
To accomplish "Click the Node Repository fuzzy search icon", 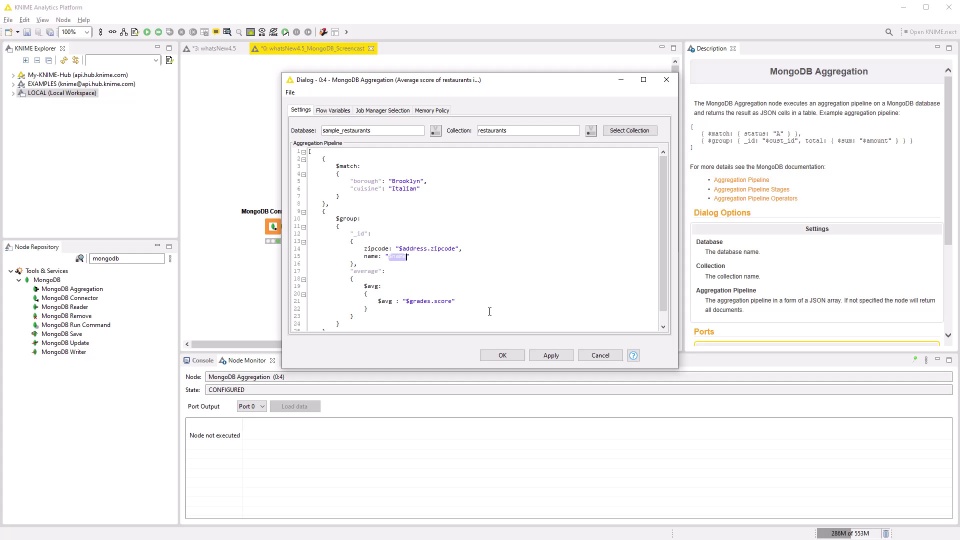I will coord(80,258).
